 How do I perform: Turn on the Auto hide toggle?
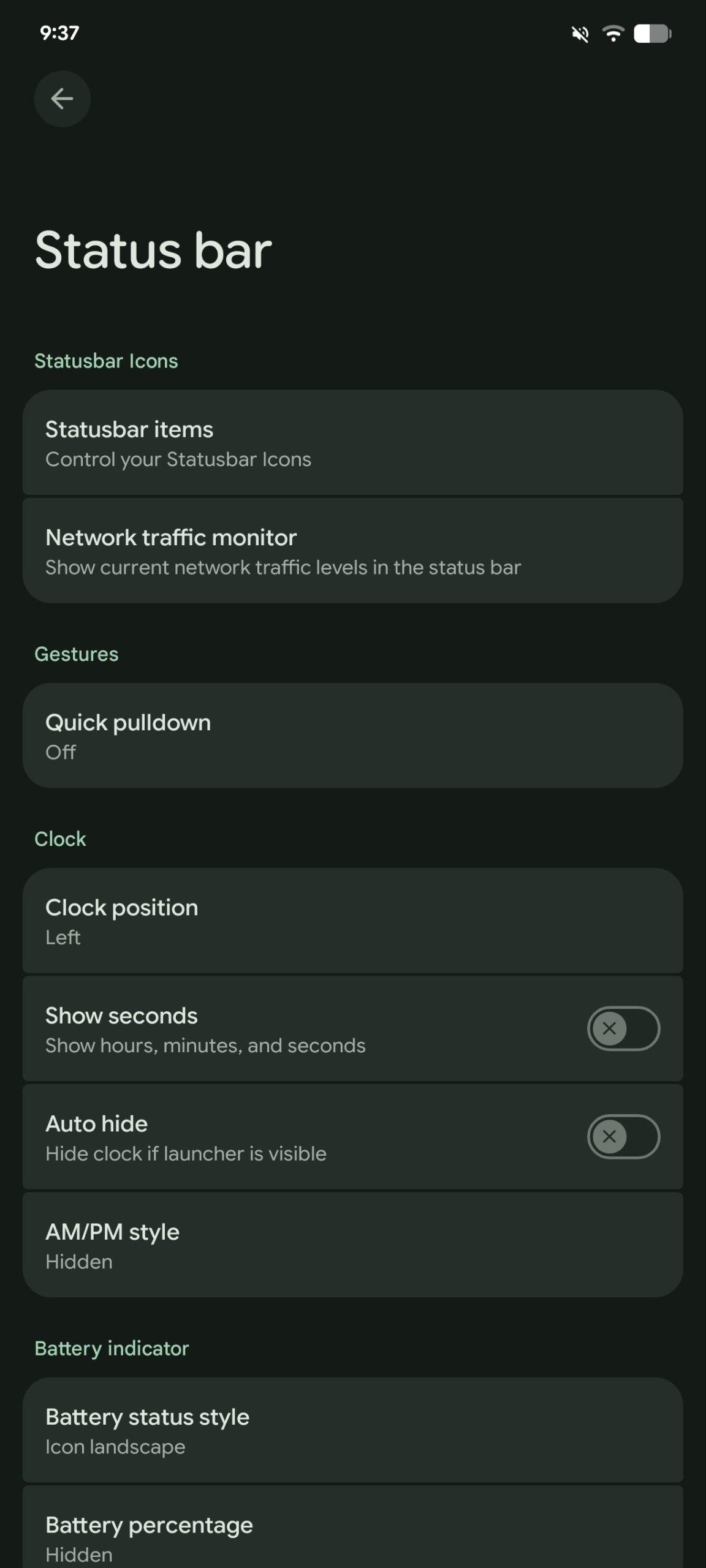click(623, 1137)
